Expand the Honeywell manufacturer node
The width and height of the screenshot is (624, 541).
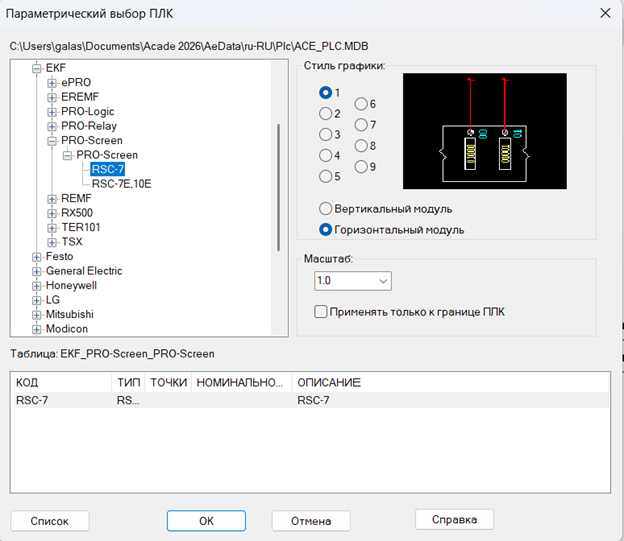click(37, 286)
